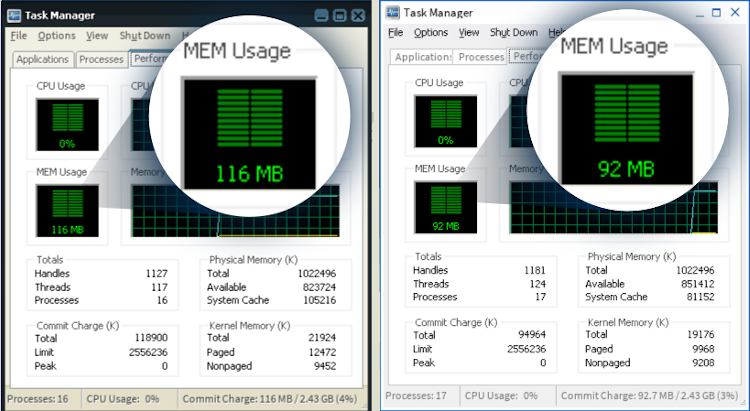Click status bar Processes: 17
750x411 pixels.
[x=416, y=396]
